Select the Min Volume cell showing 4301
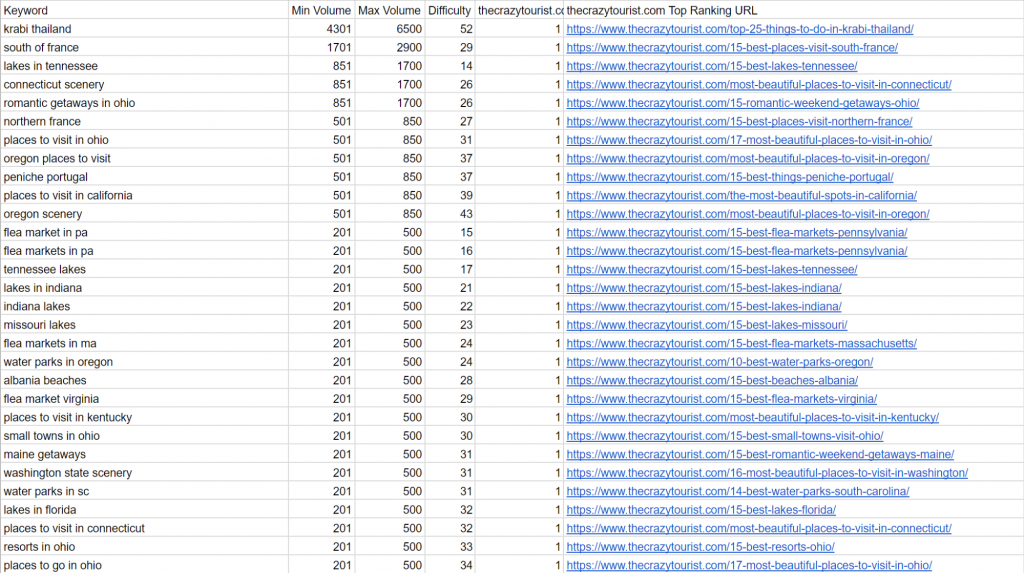Screen dimensions: 1024x573 pos(321,29)
